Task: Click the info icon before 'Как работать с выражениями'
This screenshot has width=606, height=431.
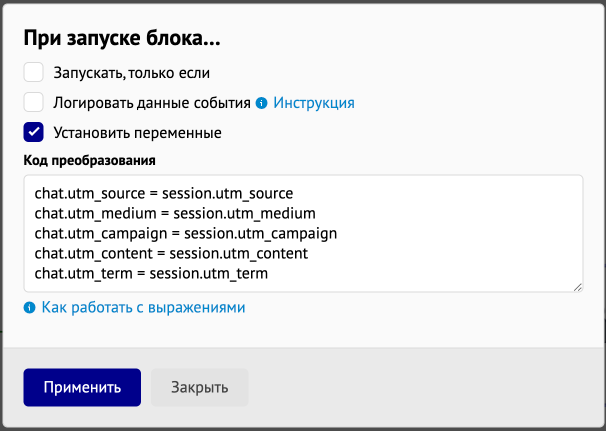Action: (x=29, y=308)
